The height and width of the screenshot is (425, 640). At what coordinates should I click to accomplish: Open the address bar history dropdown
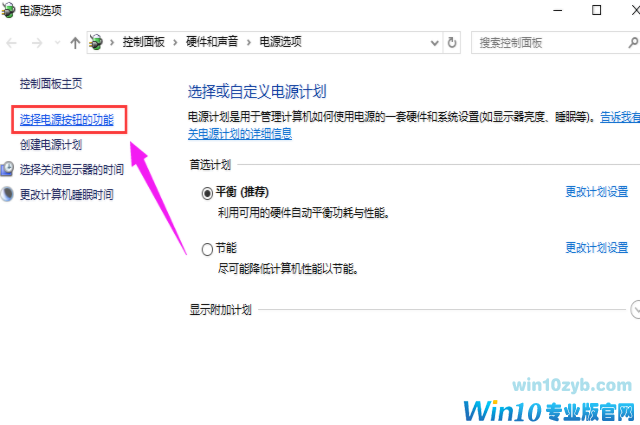click(x=435, y=43)
